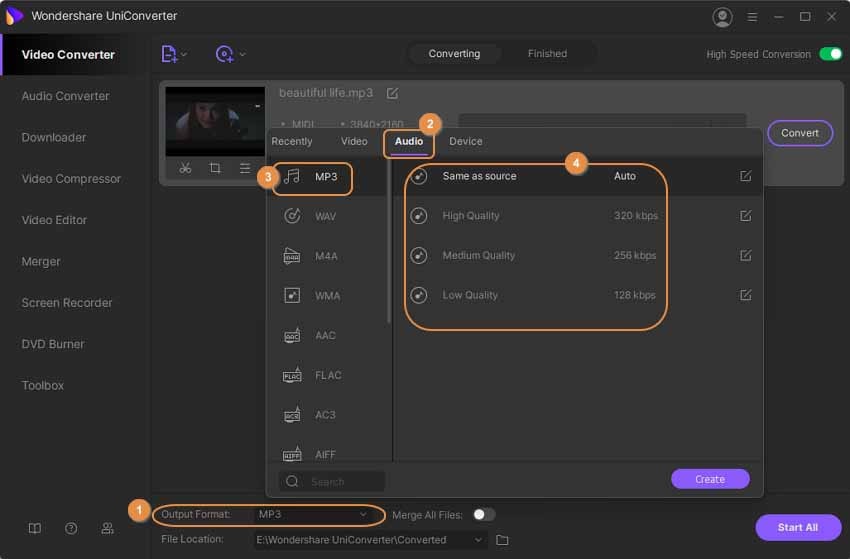The image size is (850, 559).
Task: Choose the FLAC format
Action: [x=328, y=375]
